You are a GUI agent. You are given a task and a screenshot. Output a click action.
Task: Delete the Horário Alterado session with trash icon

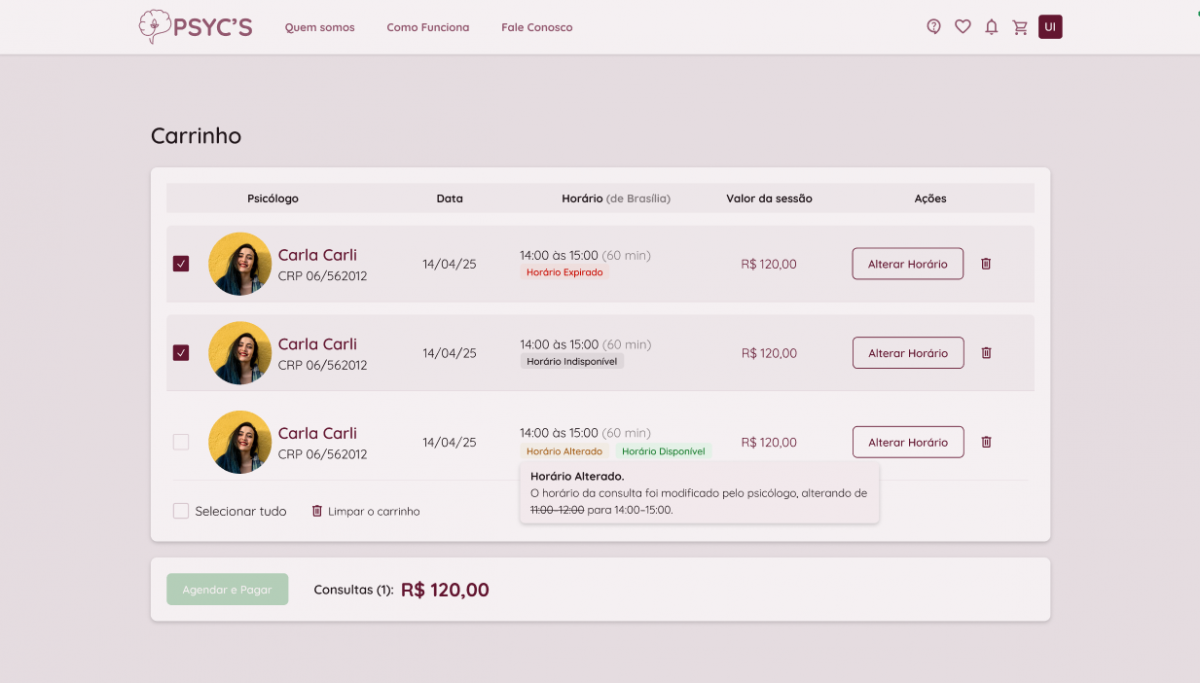pos(986,442)
